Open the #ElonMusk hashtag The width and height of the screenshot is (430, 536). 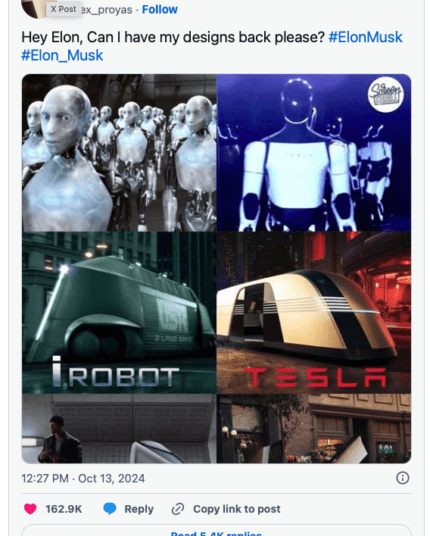tap(365, 37)
